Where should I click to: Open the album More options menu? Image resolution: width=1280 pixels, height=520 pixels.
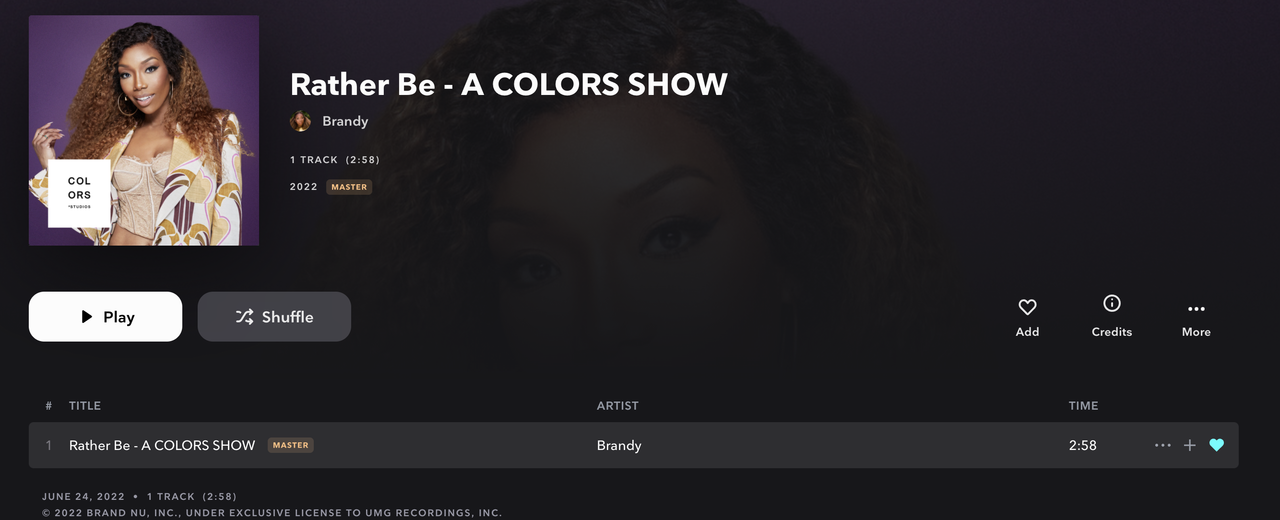tap(1196, 309)
